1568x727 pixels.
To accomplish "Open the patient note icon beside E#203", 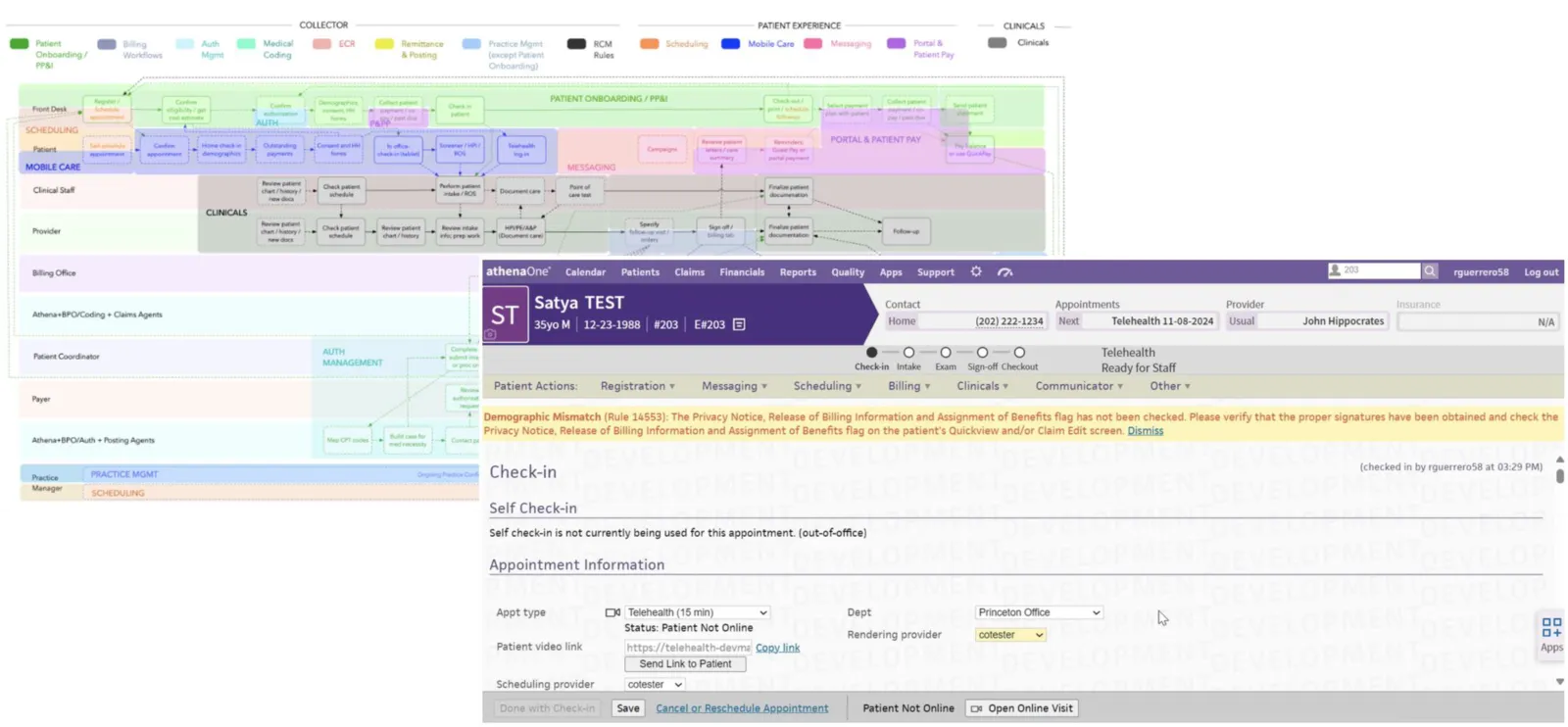I will point(739,324).
